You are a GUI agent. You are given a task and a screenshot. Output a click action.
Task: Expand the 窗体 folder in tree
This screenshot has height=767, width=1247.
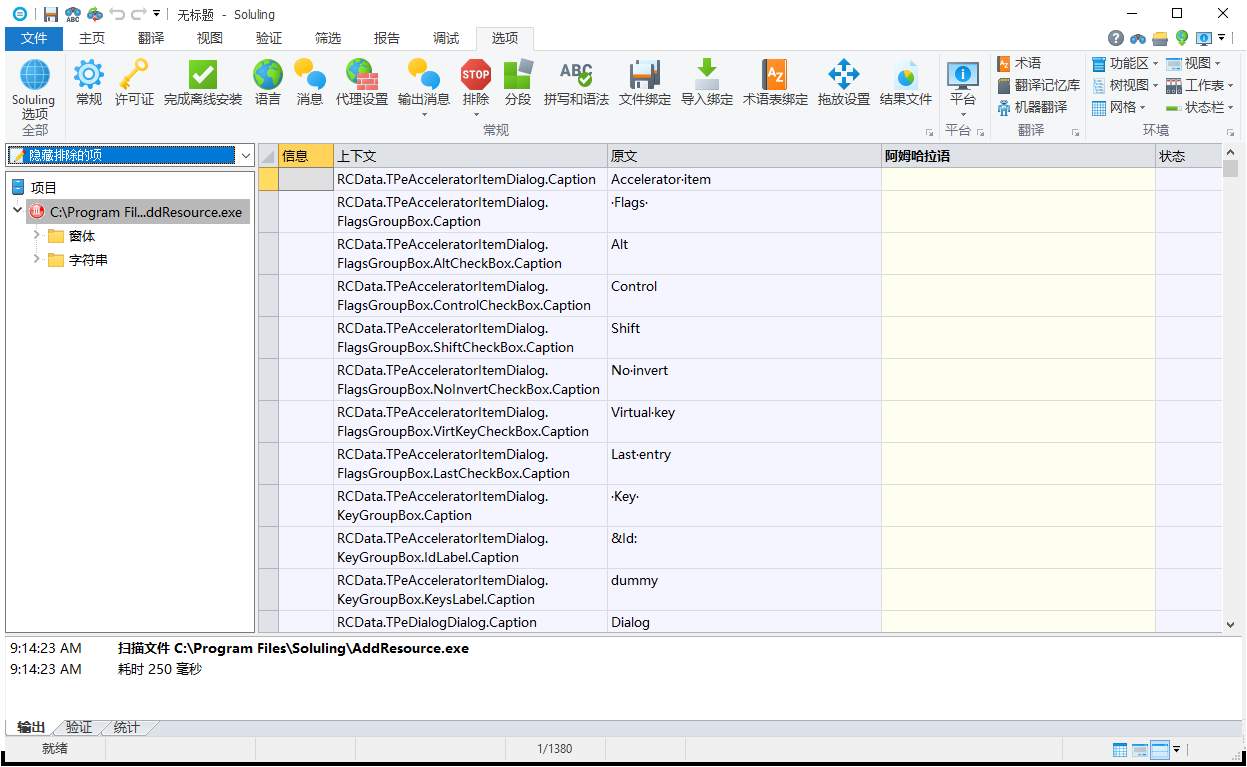[38, 236]
